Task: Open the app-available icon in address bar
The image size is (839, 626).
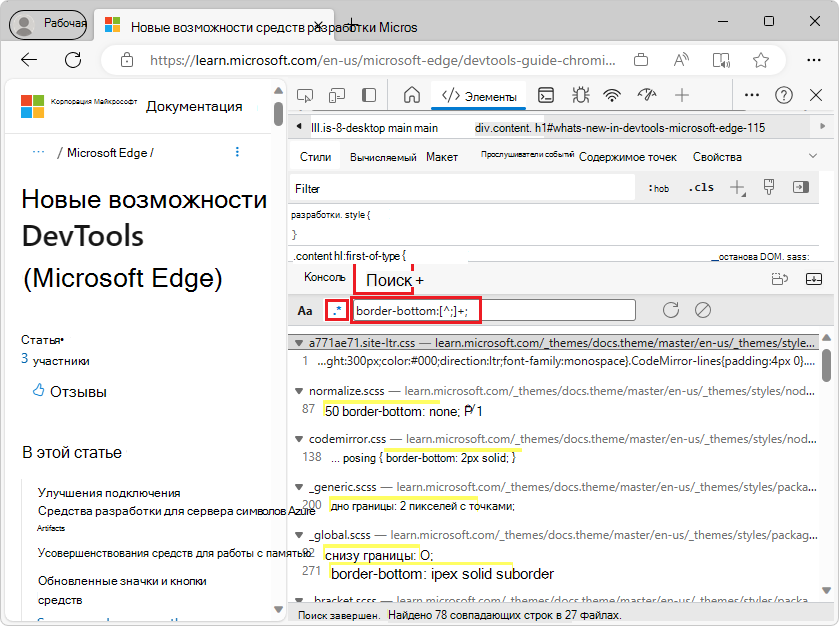Action: 640,60
